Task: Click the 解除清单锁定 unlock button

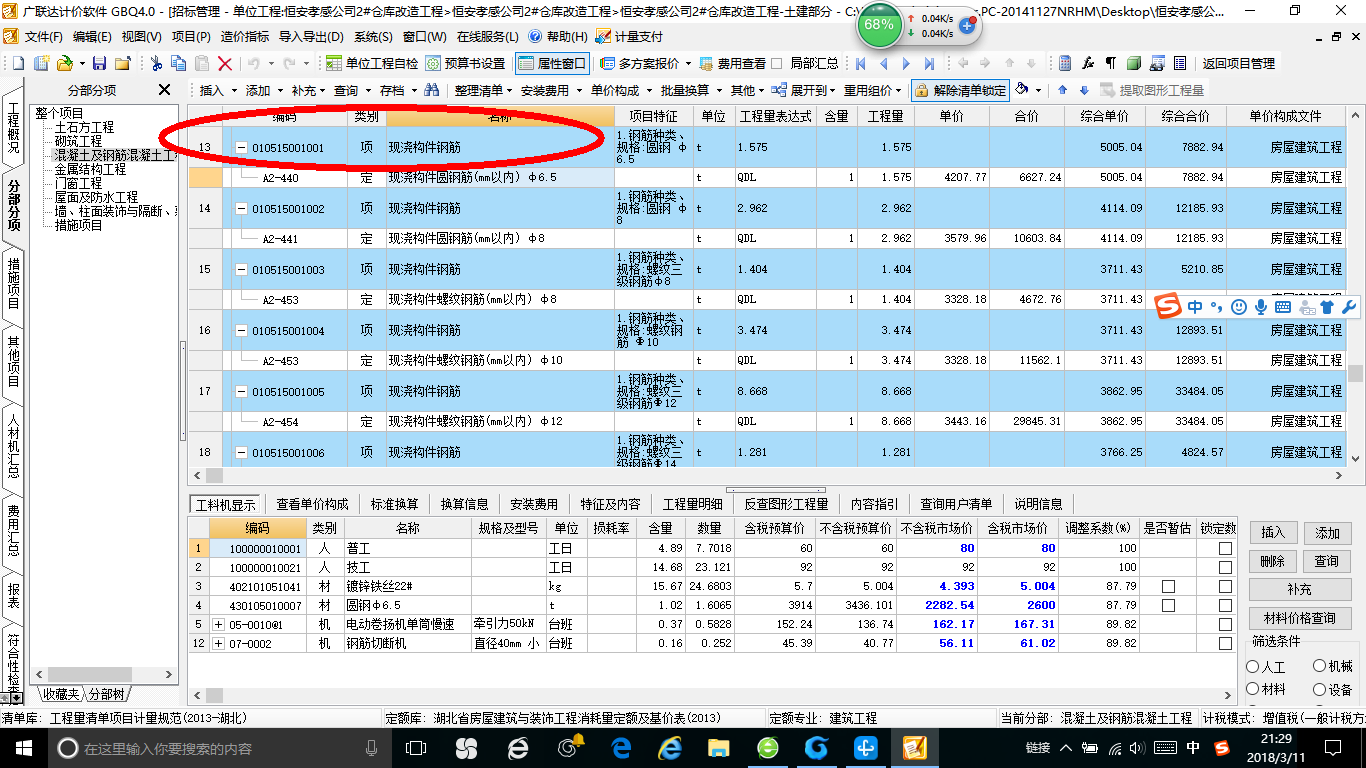Action: [959, 90]
